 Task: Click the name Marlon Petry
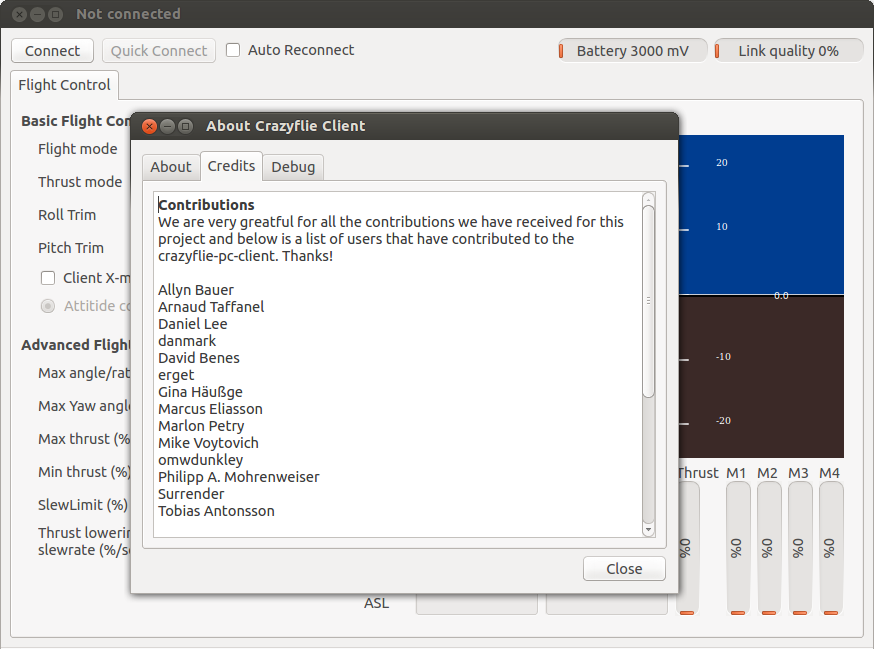point(201,426)
